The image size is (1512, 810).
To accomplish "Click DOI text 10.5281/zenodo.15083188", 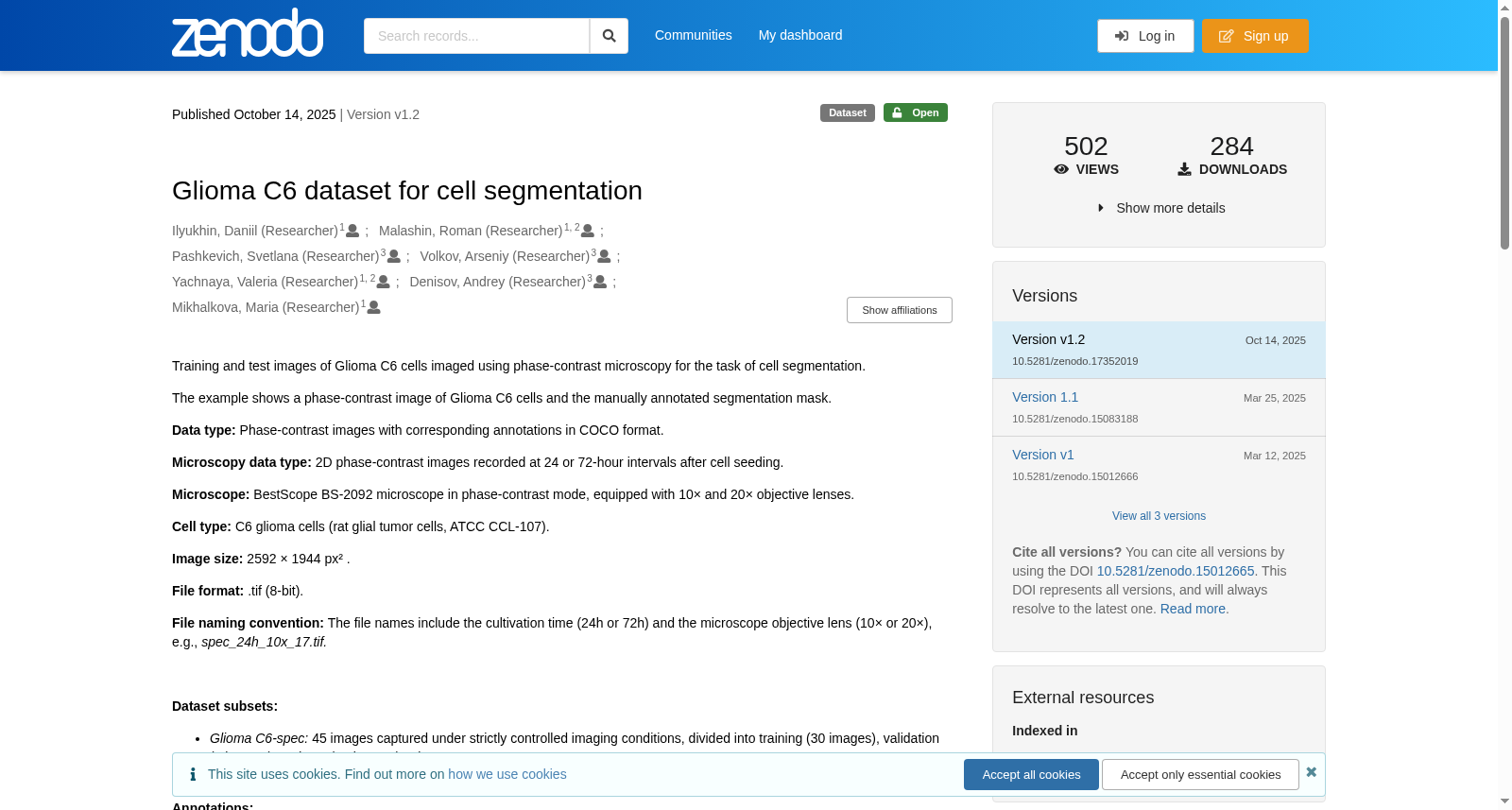I will pyautogui.click(x=1075, y=419).
